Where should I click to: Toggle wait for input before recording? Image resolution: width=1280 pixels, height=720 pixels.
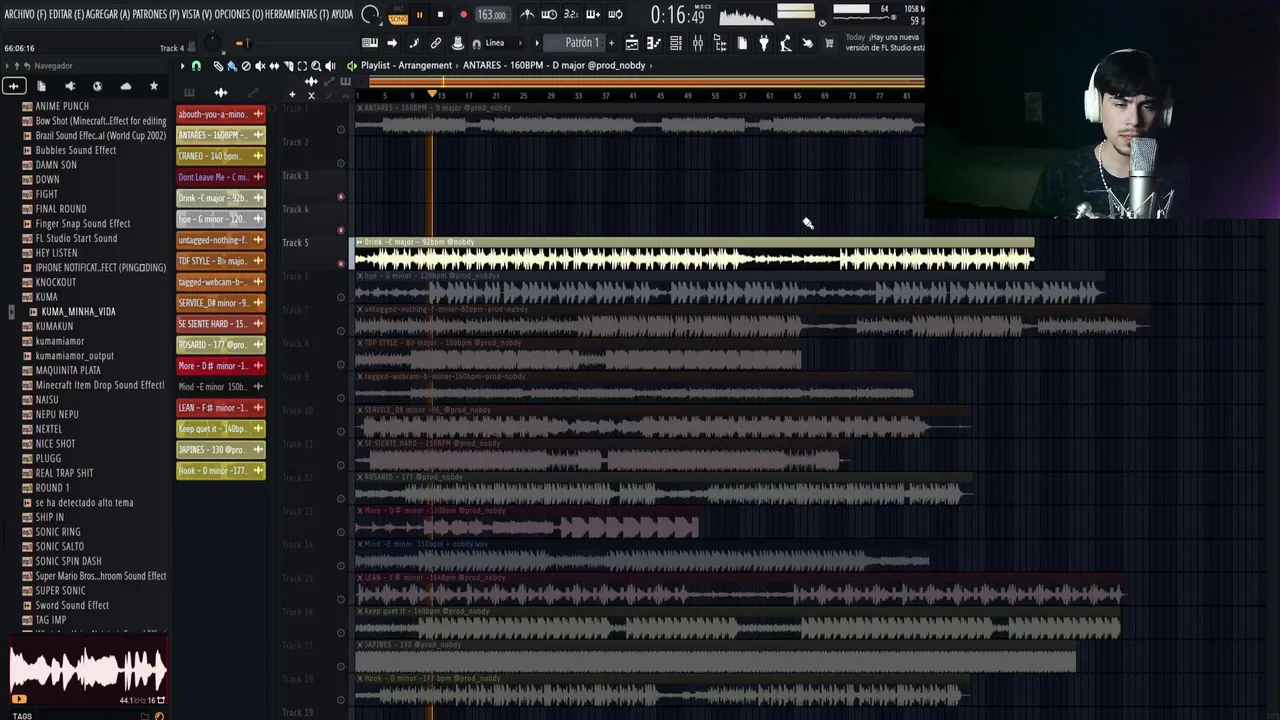(x=549, y=15)
